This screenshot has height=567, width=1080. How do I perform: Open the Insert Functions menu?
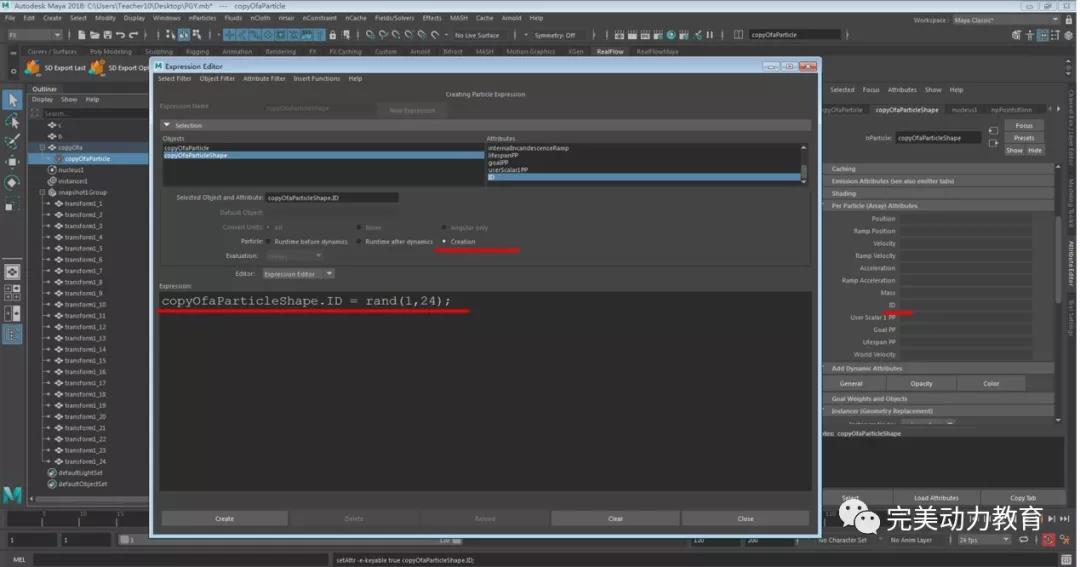tap(316, 78)
